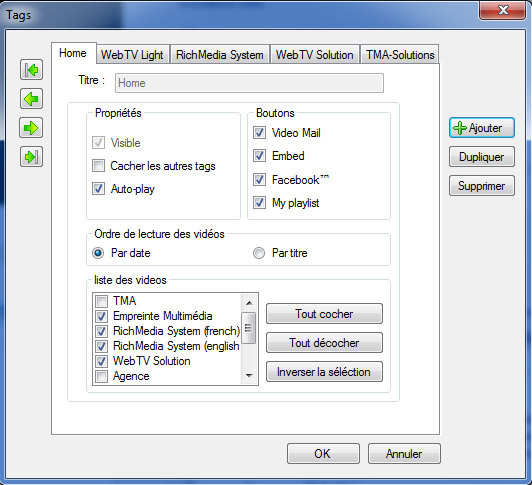
Task: Click the video list scroll down arrow
Action: click(249, 375)
